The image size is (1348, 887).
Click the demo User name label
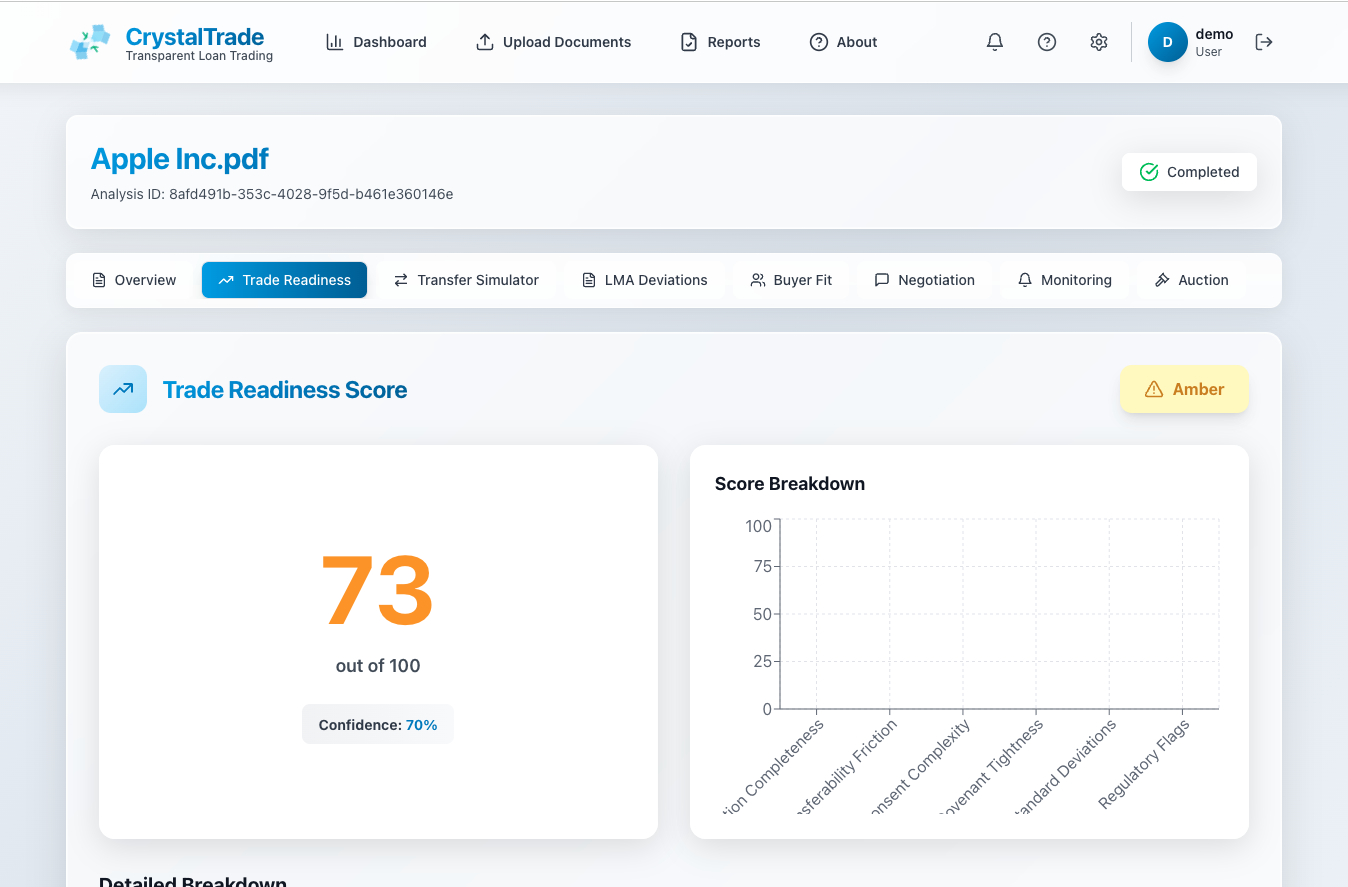(x=1214, y=42)
